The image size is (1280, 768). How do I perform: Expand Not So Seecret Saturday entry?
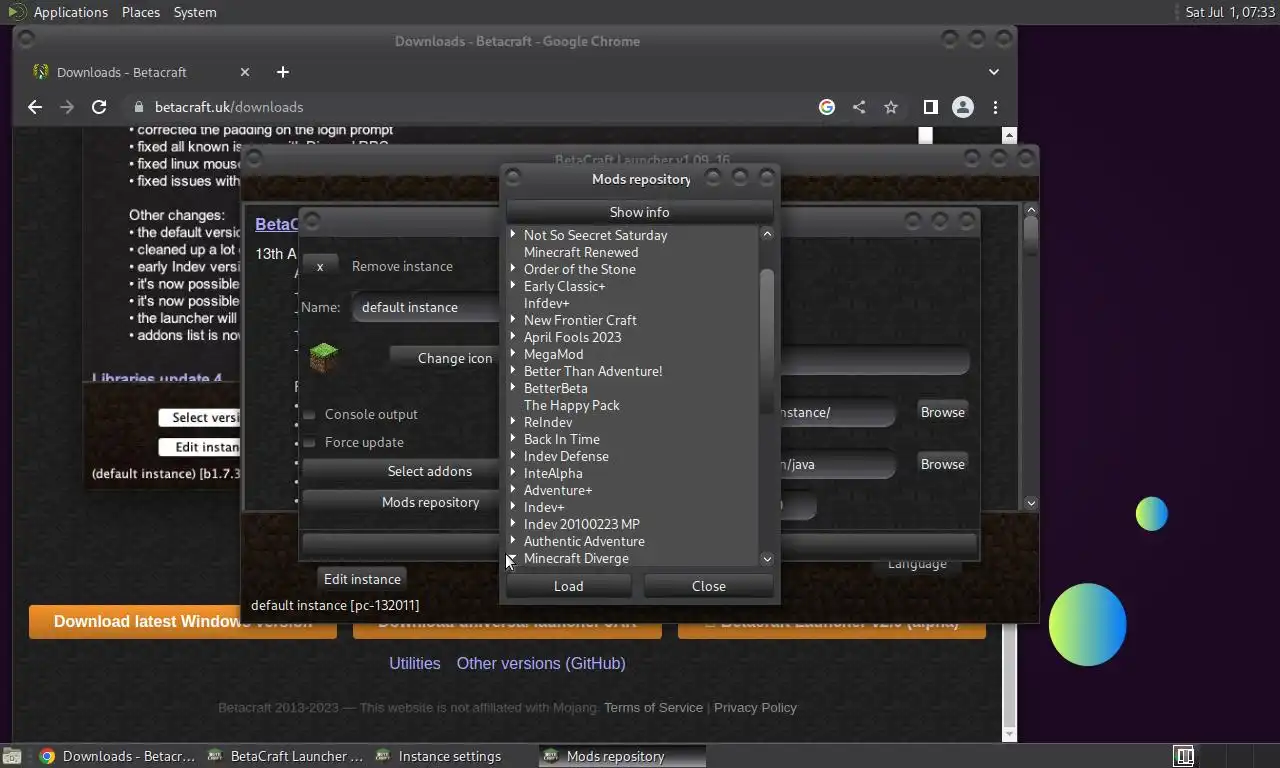[x=513, y=235]
